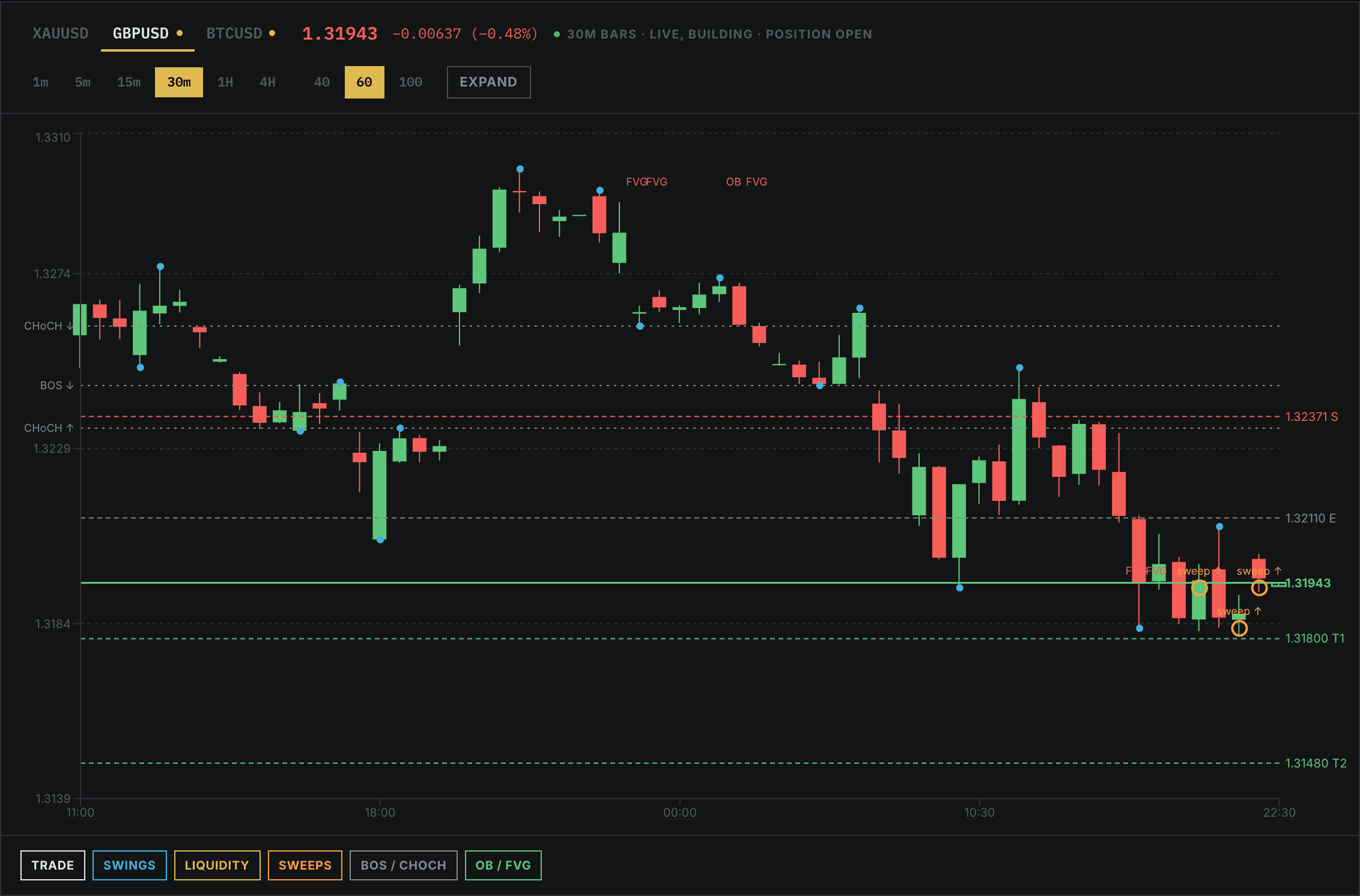Click the EXPAND button
Image resolution: width=1360 pixels, height=896 pixels.
(x=488, y=82)
